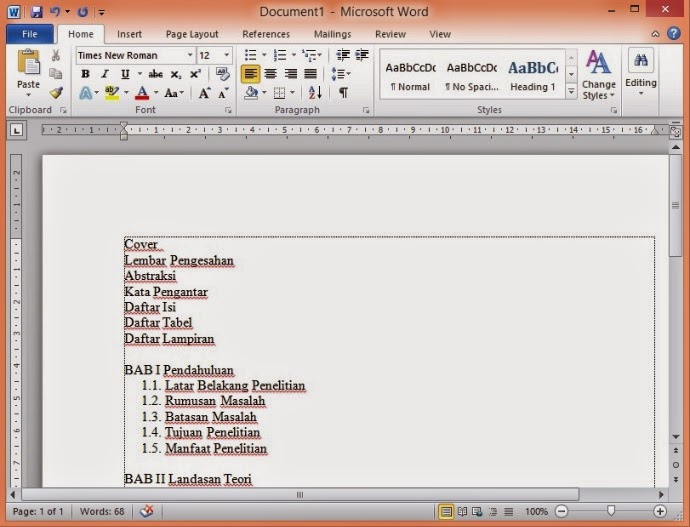Click the Paste clipboard icon
Screen dimensions: 690x527
coord(29,62)
